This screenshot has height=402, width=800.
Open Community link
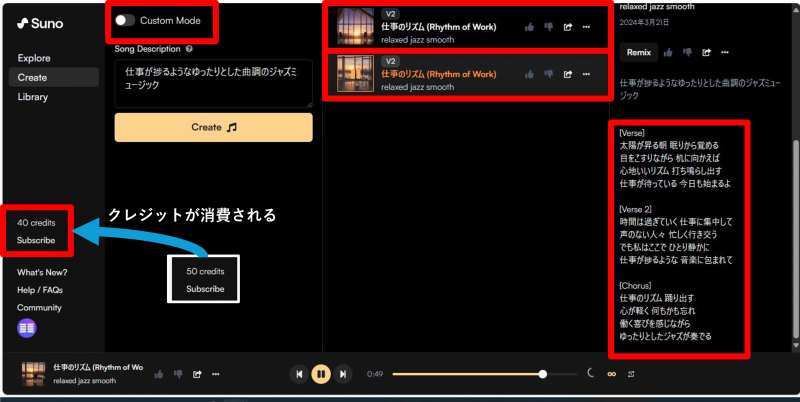coord(39,308)
